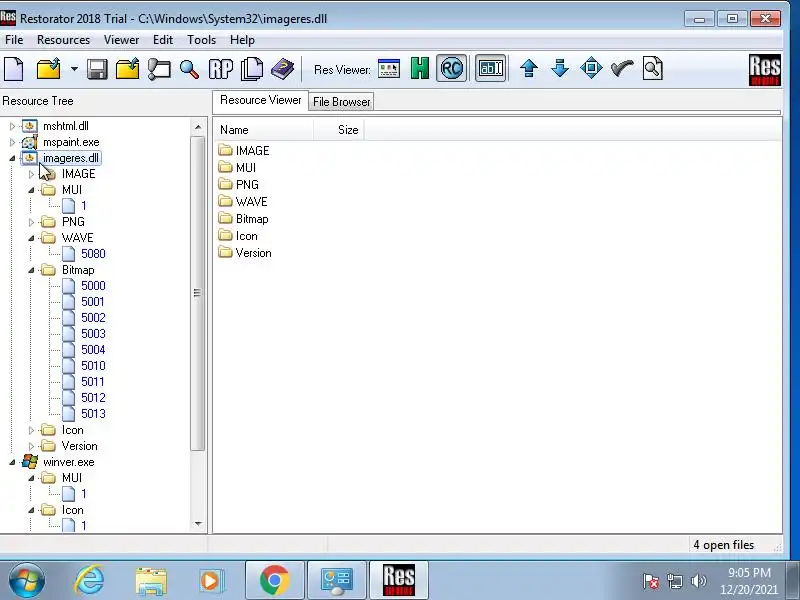Expand the mspaint.exe tree node
Viewport: 800px width, 600px height.
click(13, 142)
